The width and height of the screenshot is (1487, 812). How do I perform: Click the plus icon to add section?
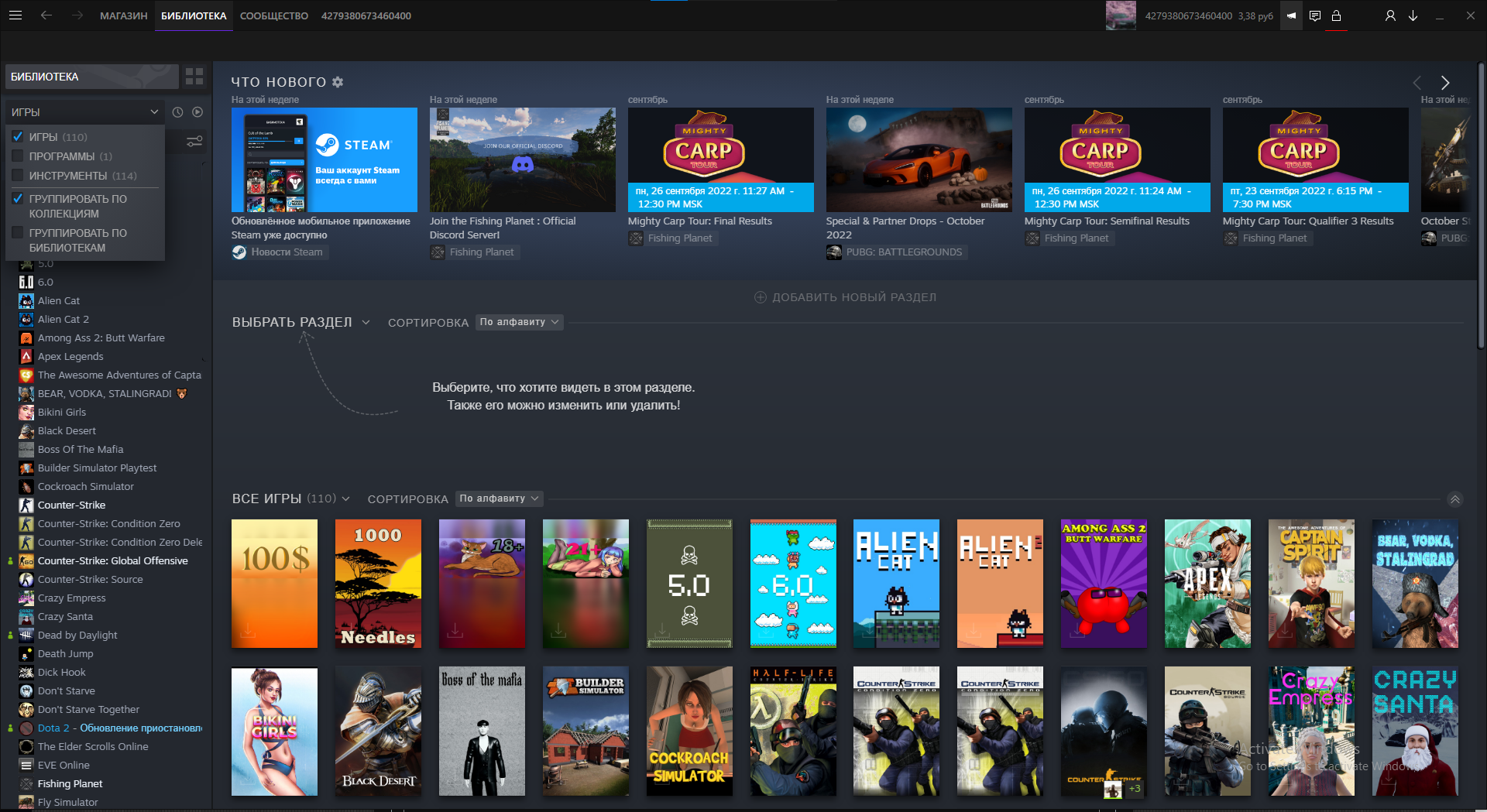[x=761, y=297]
